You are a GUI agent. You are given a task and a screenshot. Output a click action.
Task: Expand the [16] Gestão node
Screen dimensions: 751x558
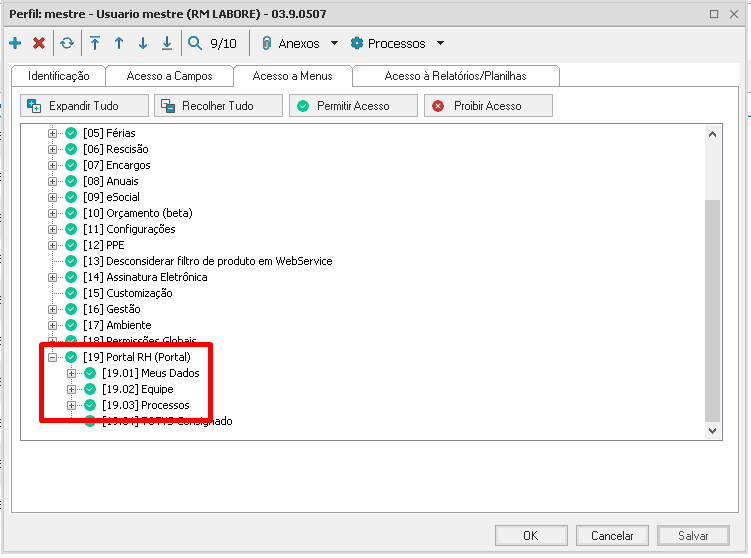pyautogui.click(x=52, y=309)
